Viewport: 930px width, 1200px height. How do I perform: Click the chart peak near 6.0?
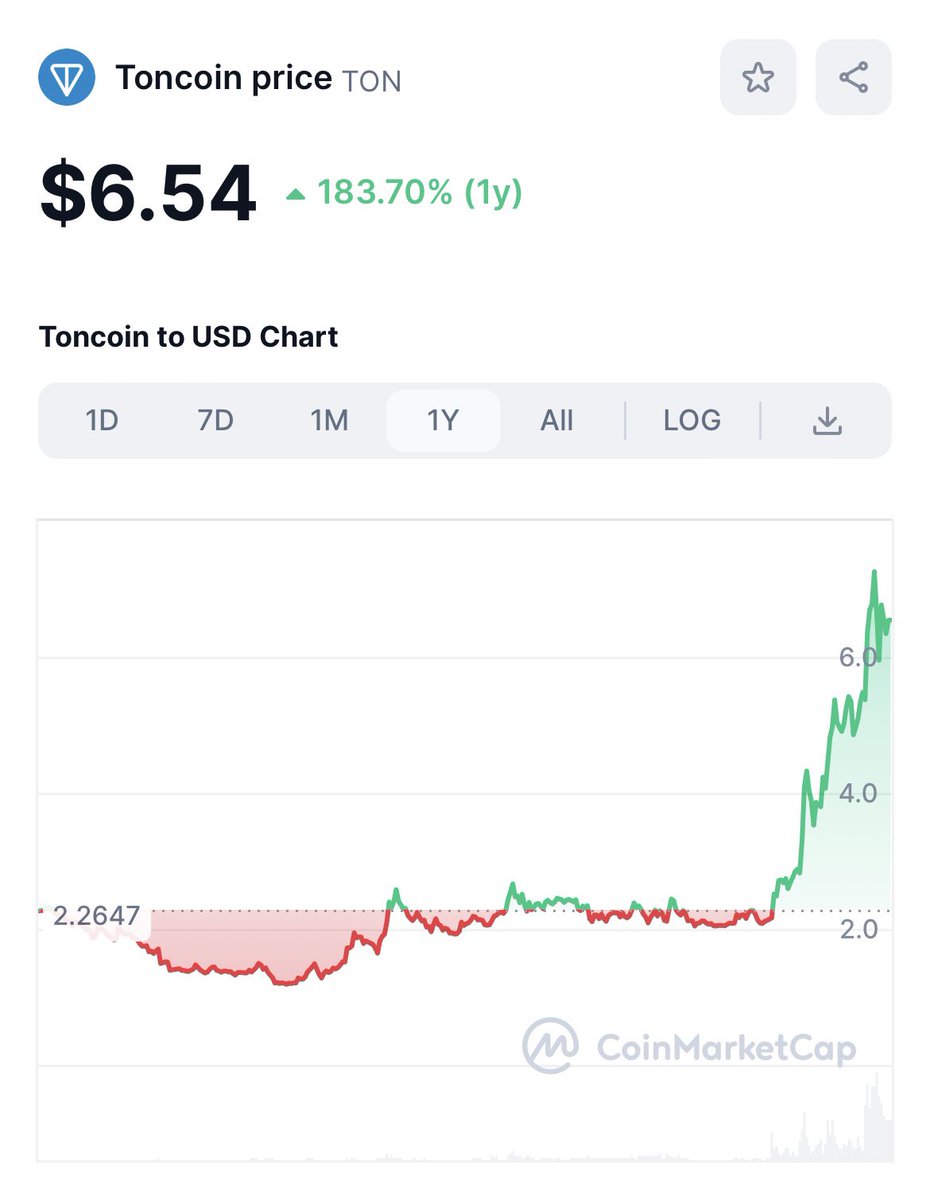click(x=874, y=574)
